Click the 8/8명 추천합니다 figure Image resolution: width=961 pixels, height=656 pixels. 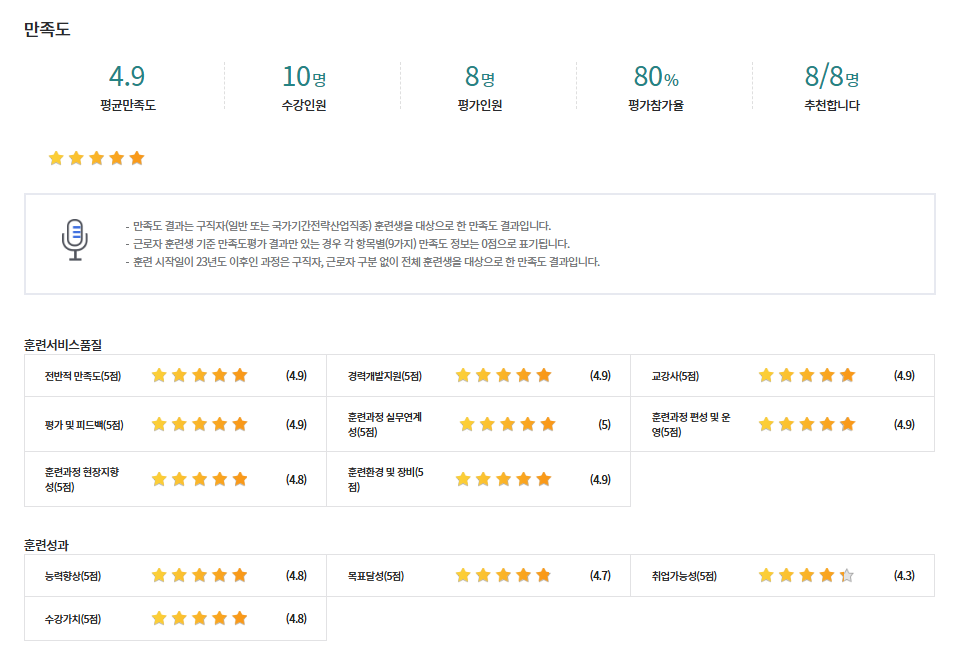pos(831,77)
